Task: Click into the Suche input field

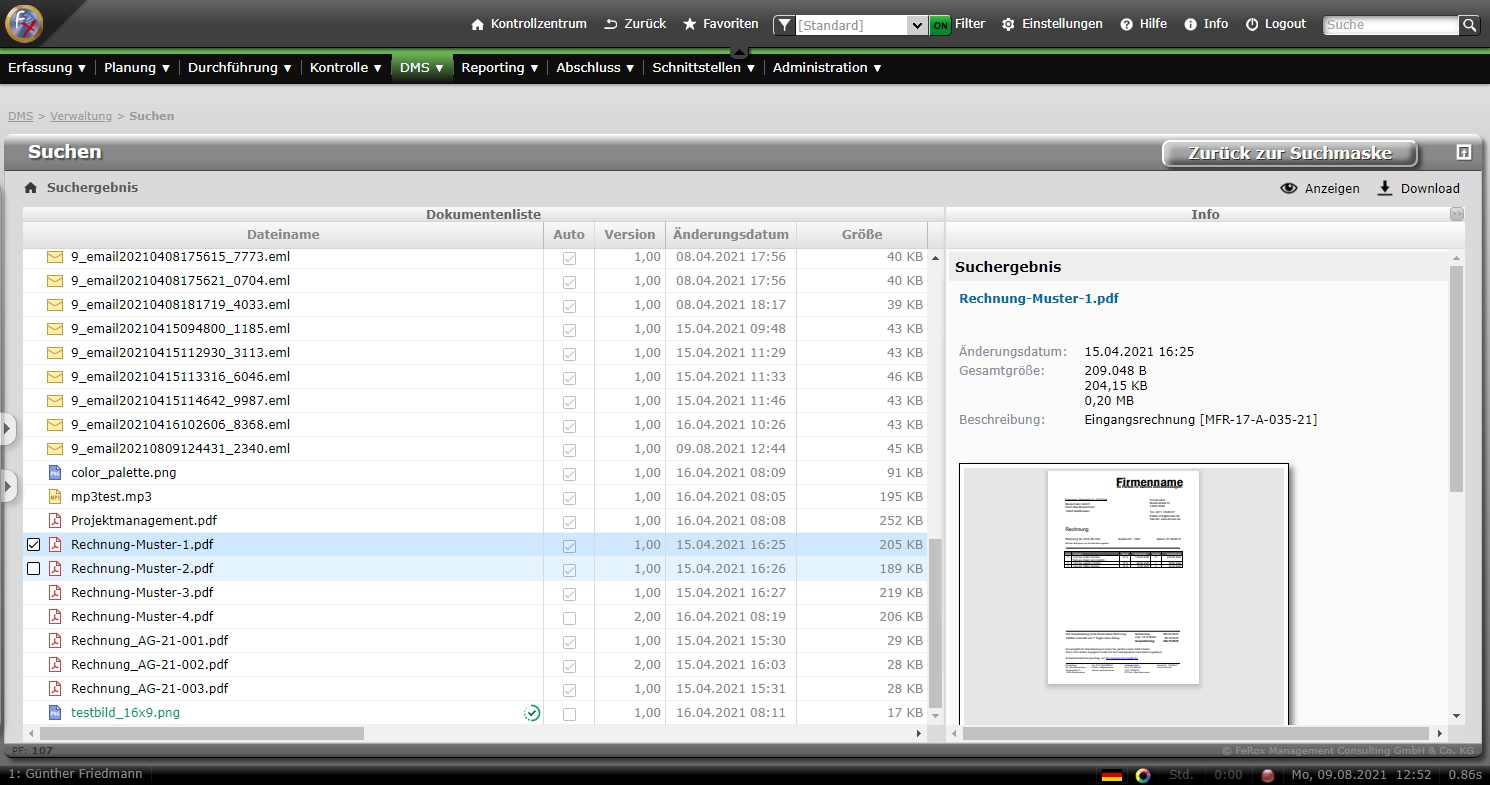Action: coord(1392,25)
